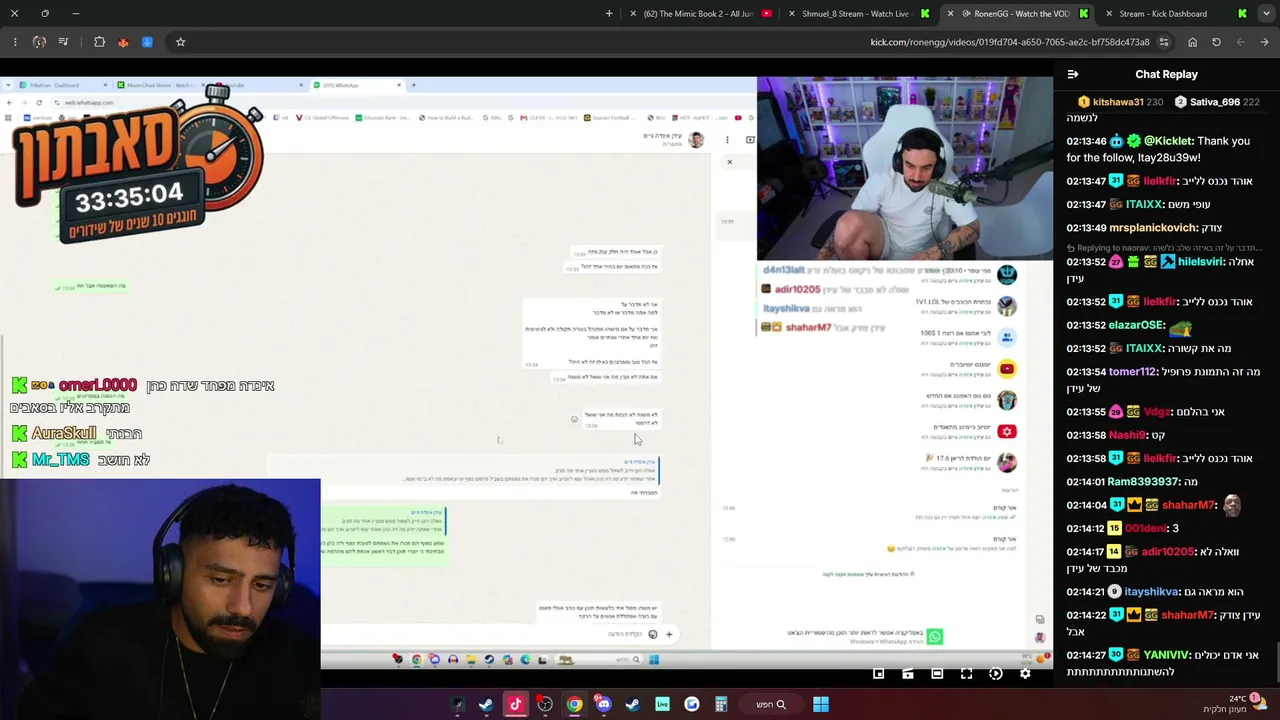Jump to chat timestamp 02:13:46
Image resolution: width=1280 pixels, height=720 pixels.
1086,141
